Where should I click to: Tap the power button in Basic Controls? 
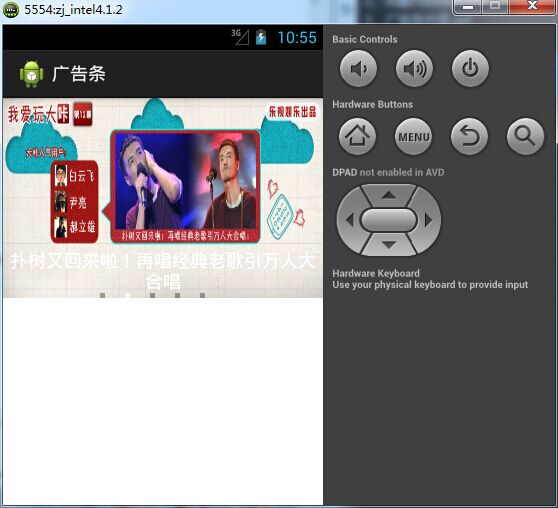470,69
